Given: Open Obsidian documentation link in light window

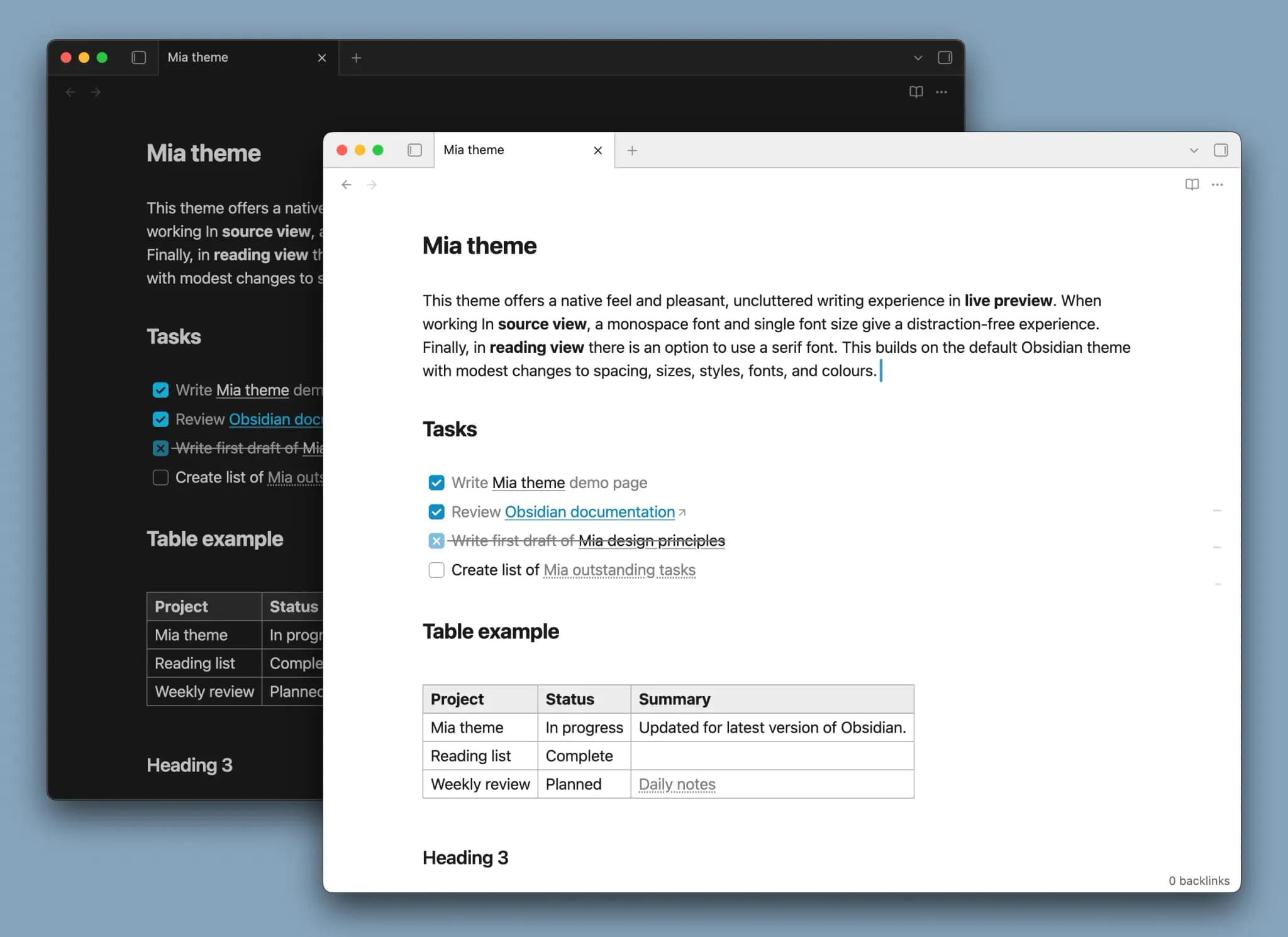Looking at the screenshot, I should pyautogui.click(x=590, y=512).
